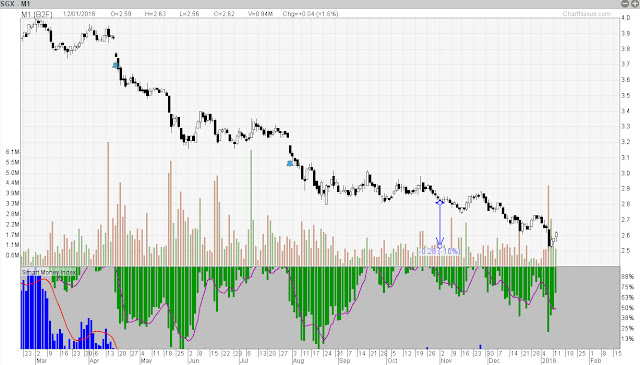
Task: Click the blue arrowhead at measurement bottom
Action: [x=440, y=242]
